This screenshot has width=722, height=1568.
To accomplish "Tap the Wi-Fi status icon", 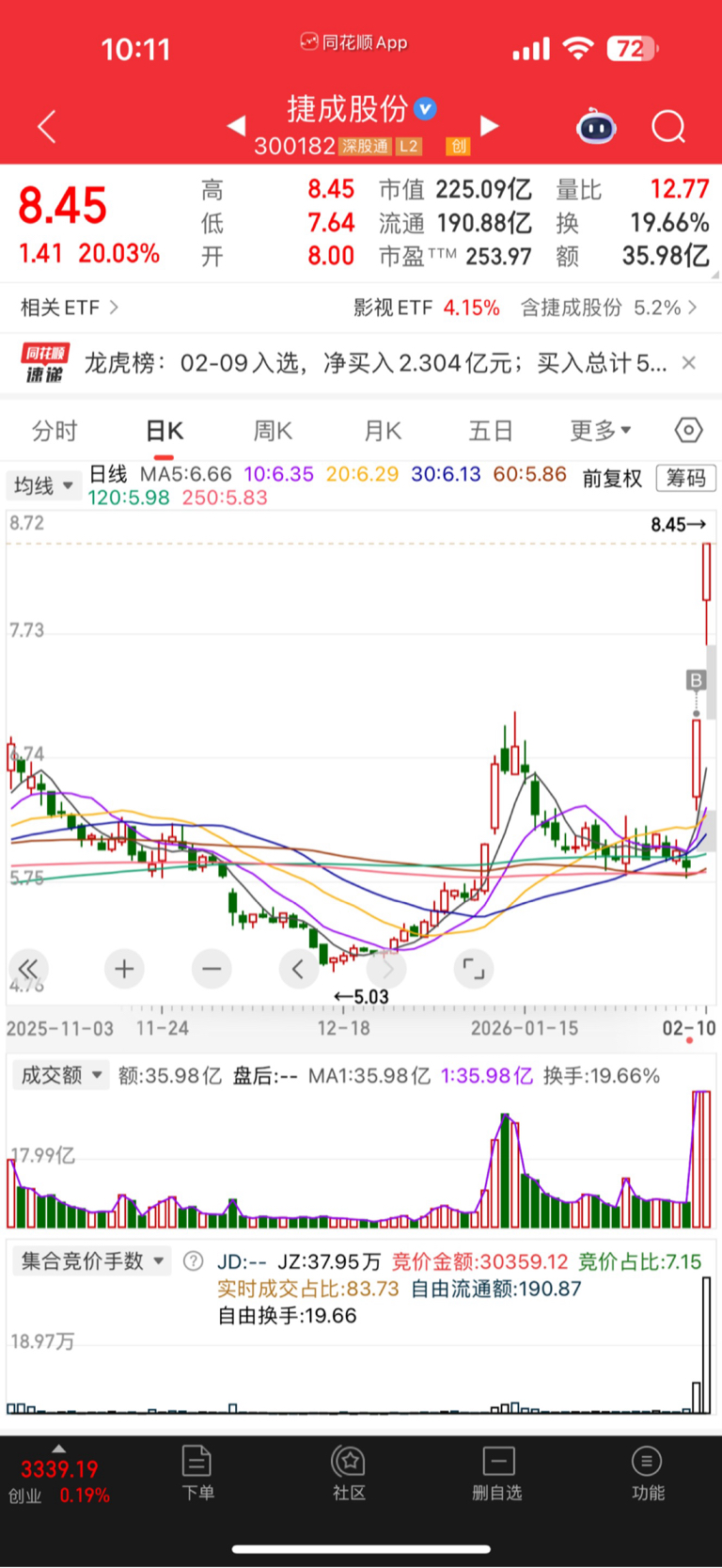I will coord(578,48).
